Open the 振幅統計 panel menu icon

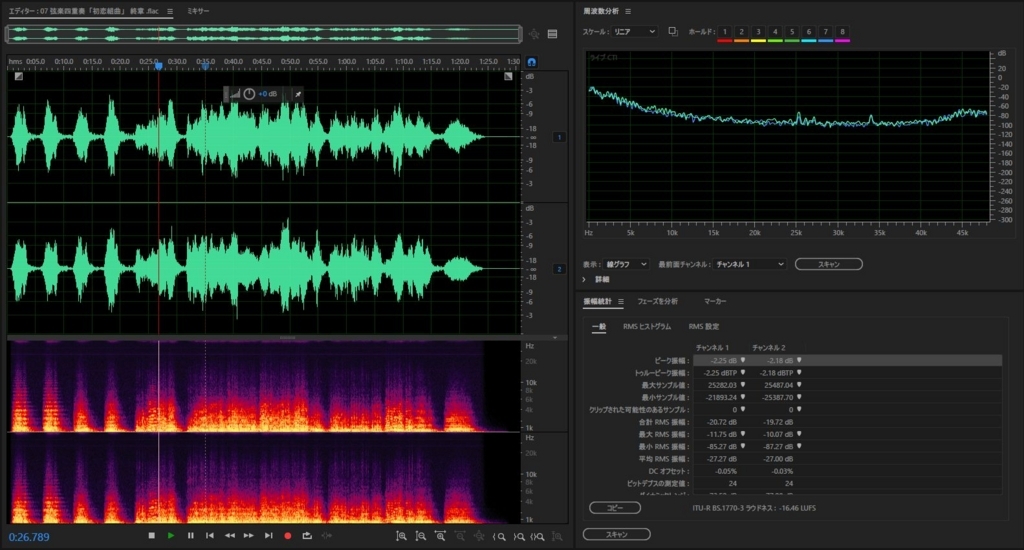[x=620, y=301]
